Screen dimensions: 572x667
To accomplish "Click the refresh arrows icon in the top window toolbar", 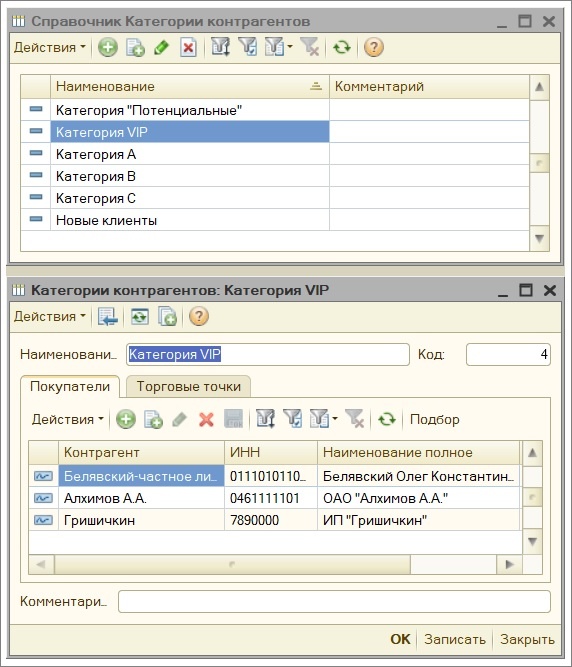I will coord(342,47).
